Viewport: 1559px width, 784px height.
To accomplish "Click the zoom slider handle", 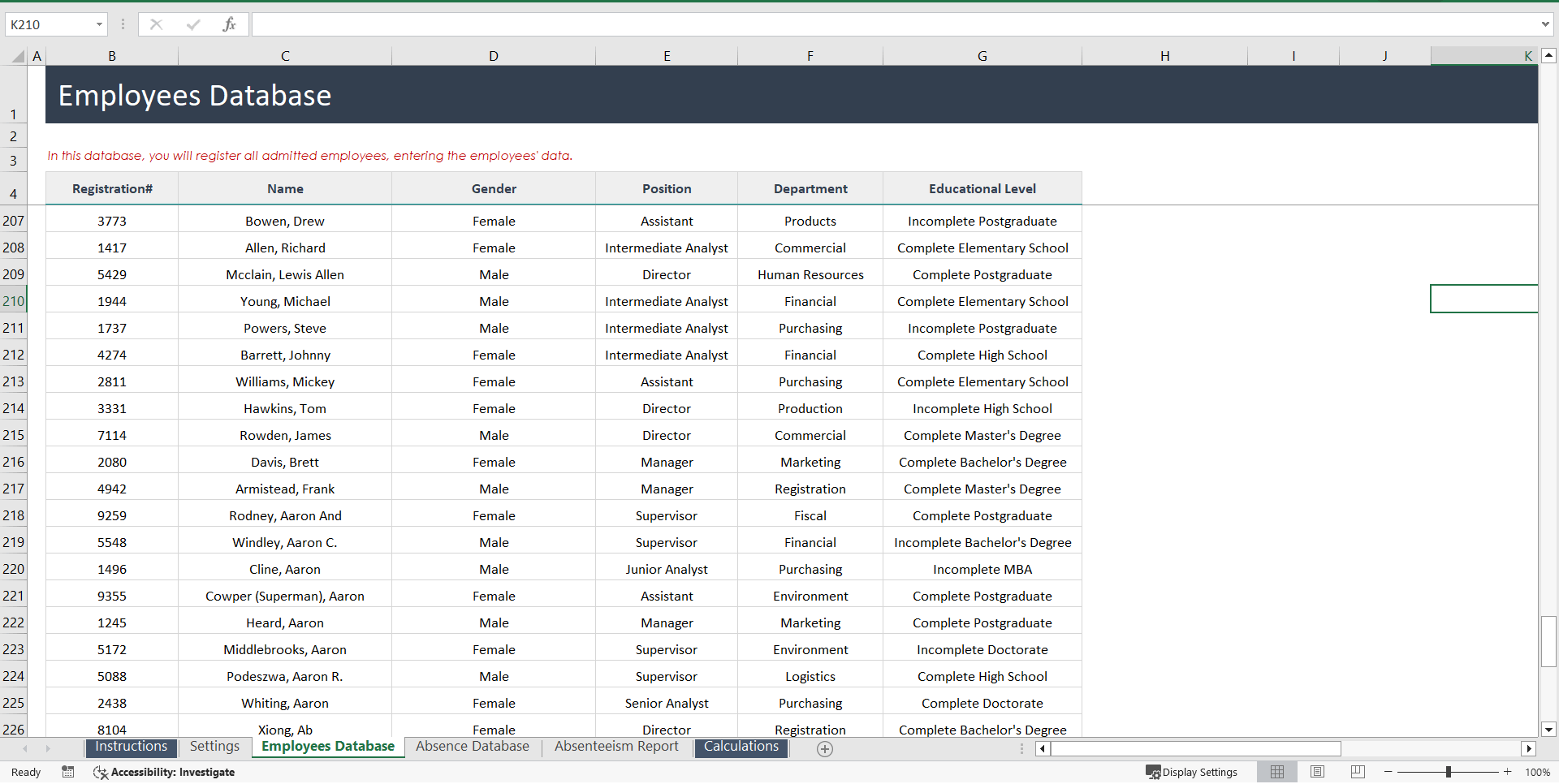I will coord(1449,772).
